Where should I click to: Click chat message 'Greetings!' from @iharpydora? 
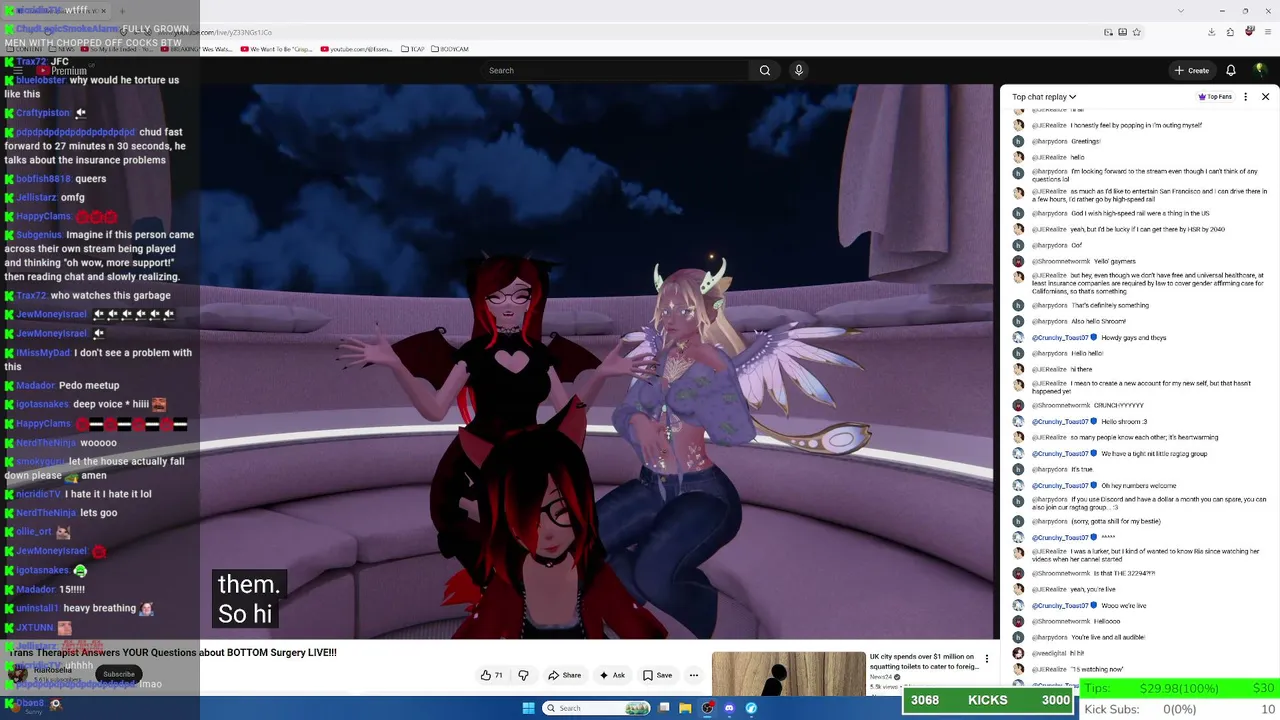pyautogui.click(x=1085, y=142)
